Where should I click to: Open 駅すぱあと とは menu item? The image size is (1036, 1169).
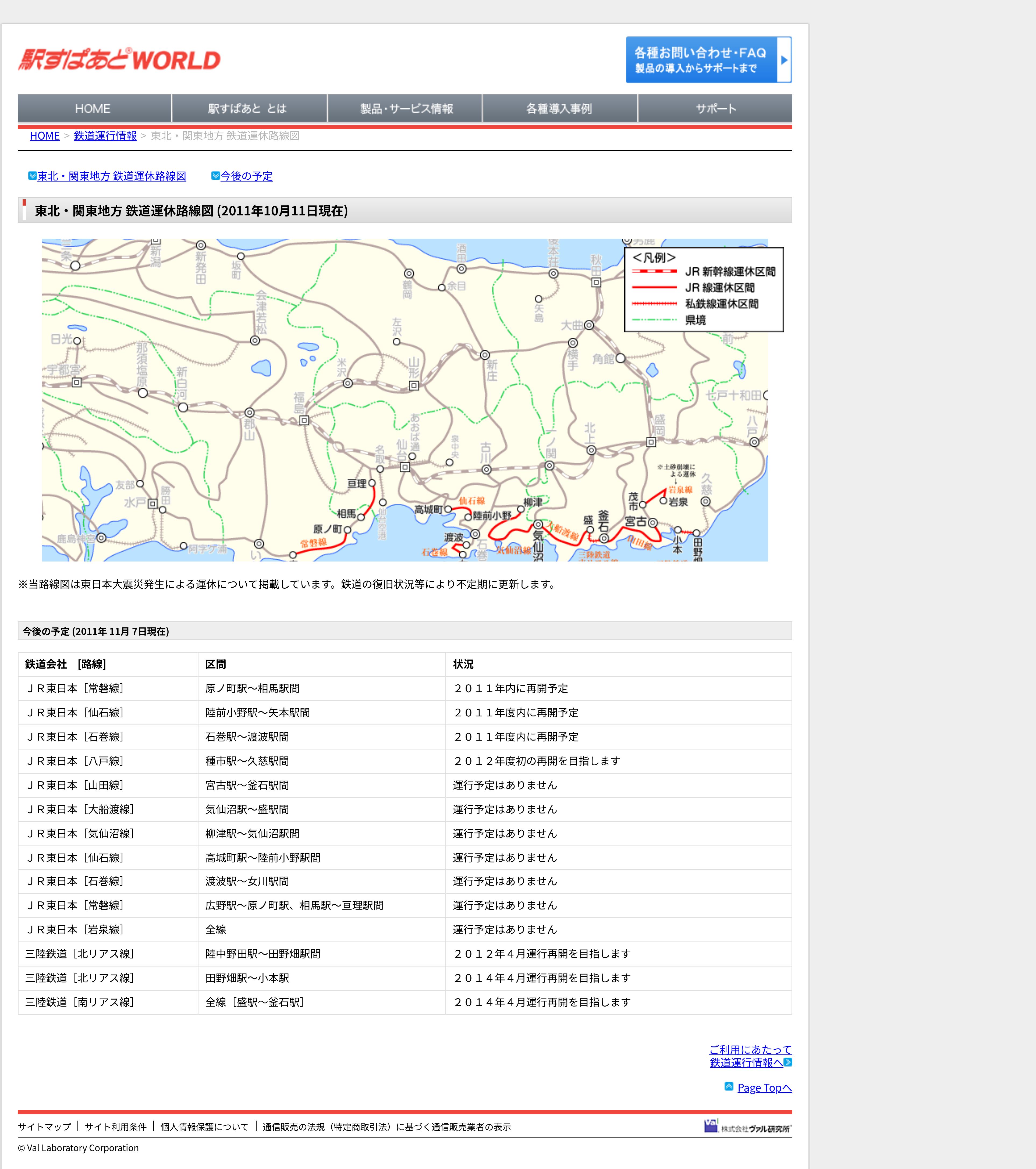247,109
